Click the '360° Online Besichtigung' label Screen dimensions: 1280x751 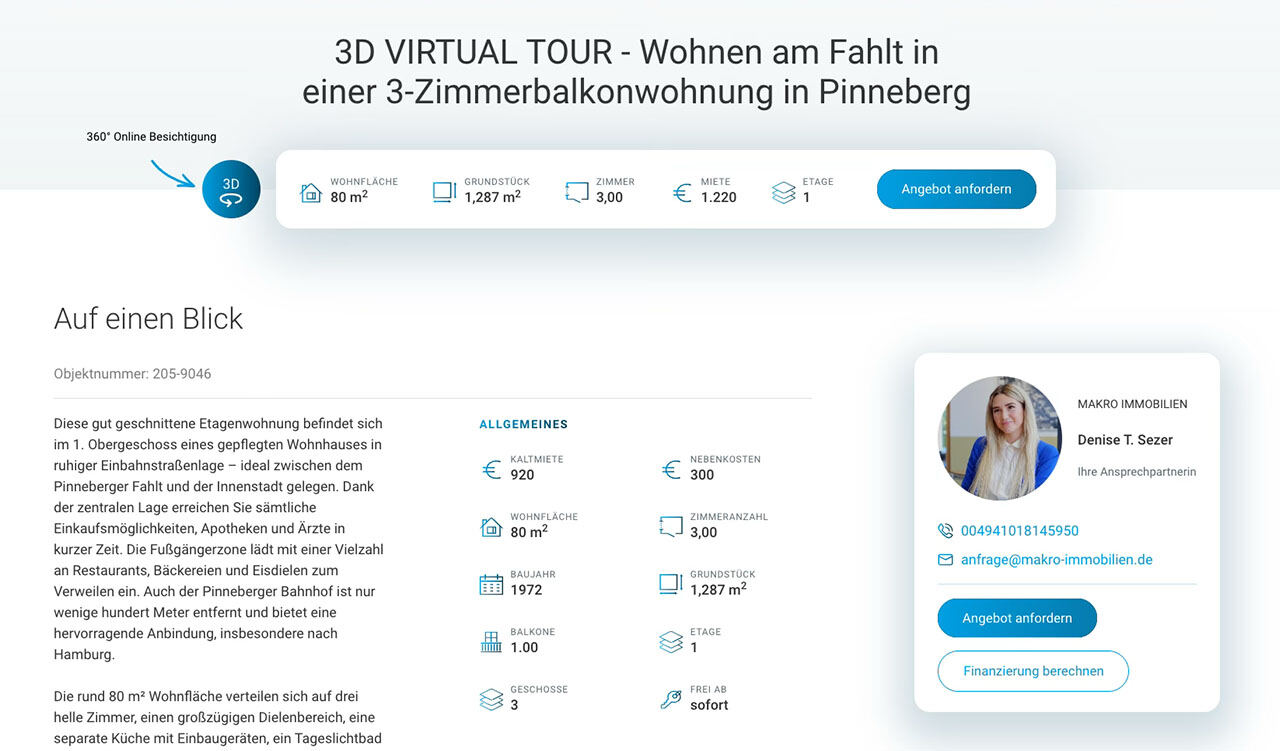pos(151,137)
